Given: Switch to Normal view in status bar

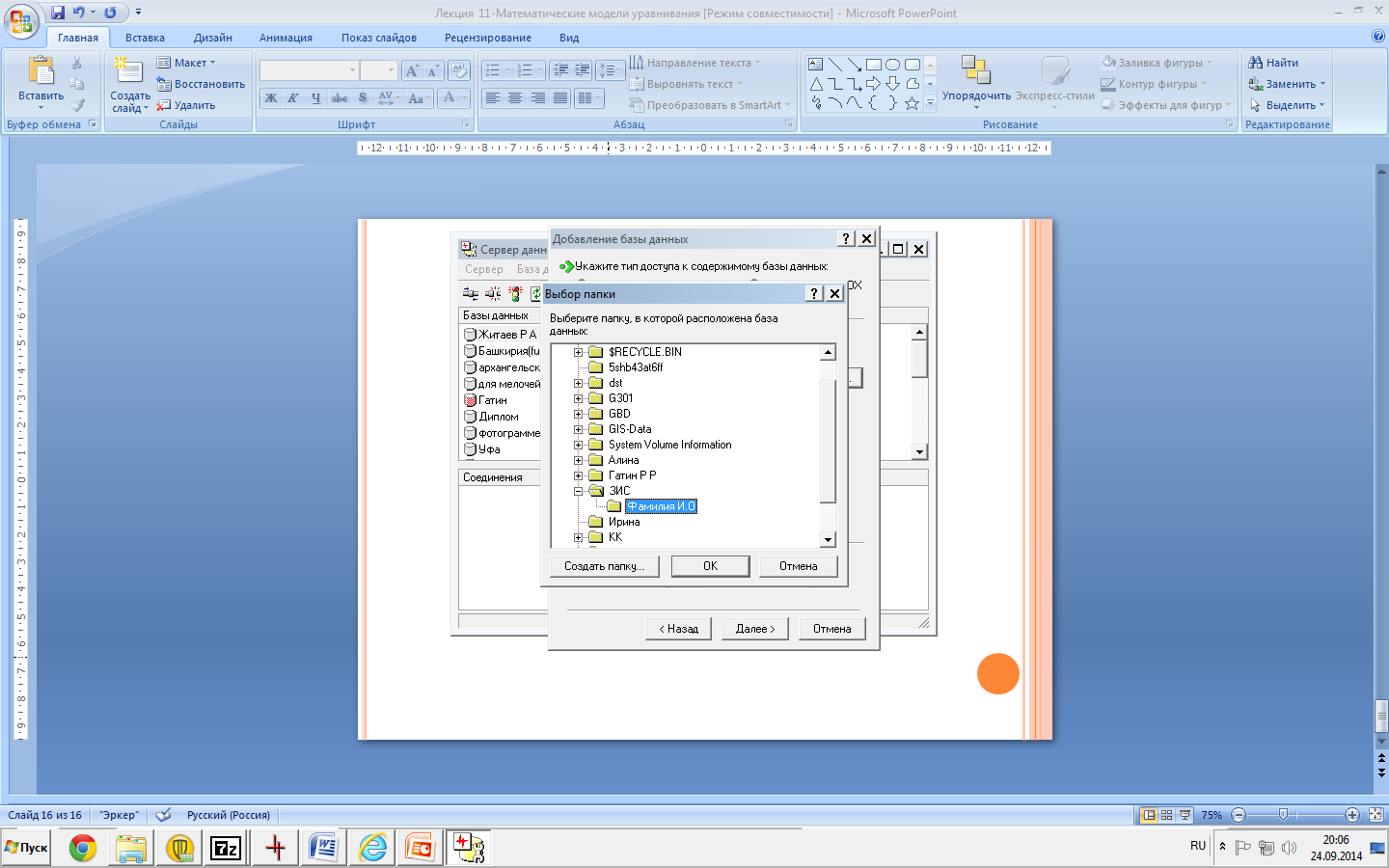Looking at the screenshot, I should click(1148, 815).
